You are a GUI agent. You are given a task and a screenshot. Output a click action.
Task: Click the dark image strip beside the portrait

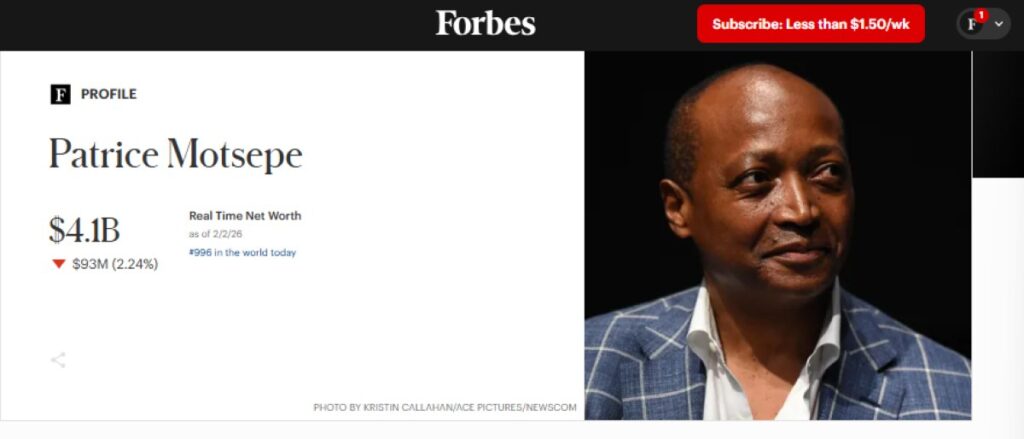[x=998, y=114]
